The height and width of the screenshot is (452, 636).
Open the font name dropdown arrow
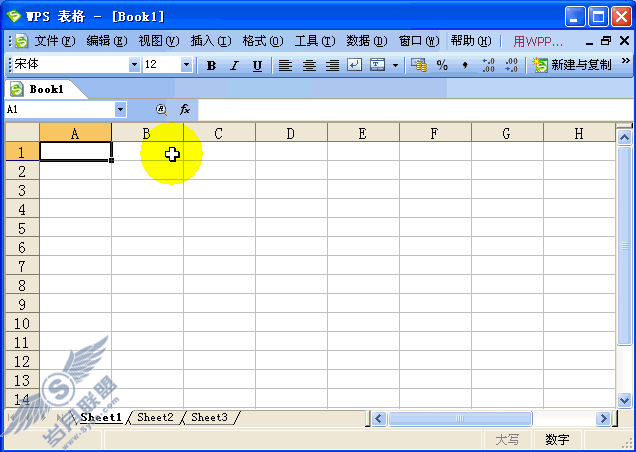click(x=134, y=65)
